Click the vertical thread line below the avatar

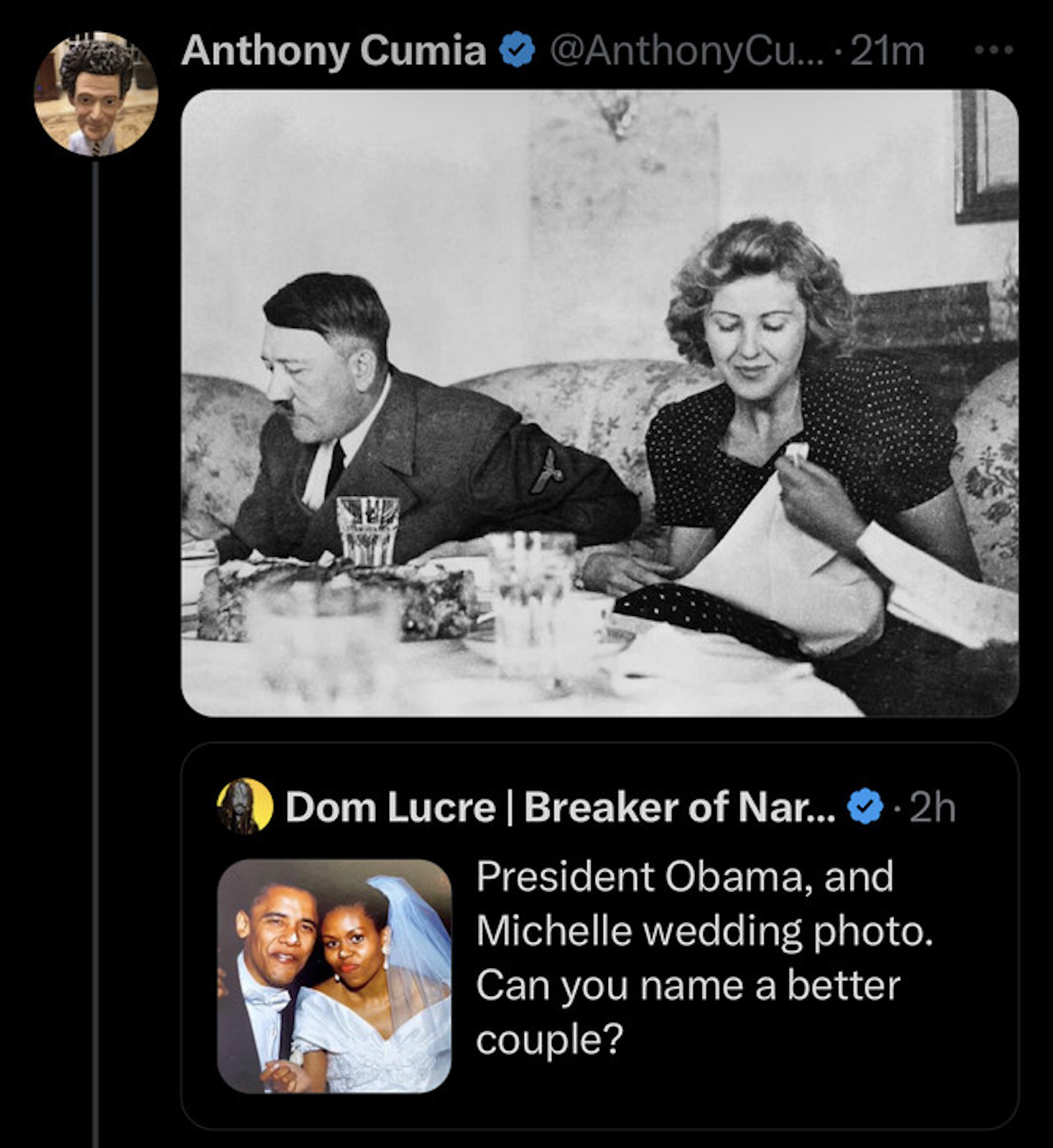96,627
